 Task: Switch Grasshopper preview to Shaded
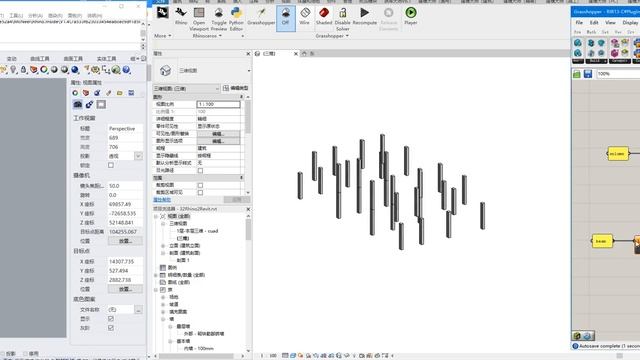click(324, 16)
